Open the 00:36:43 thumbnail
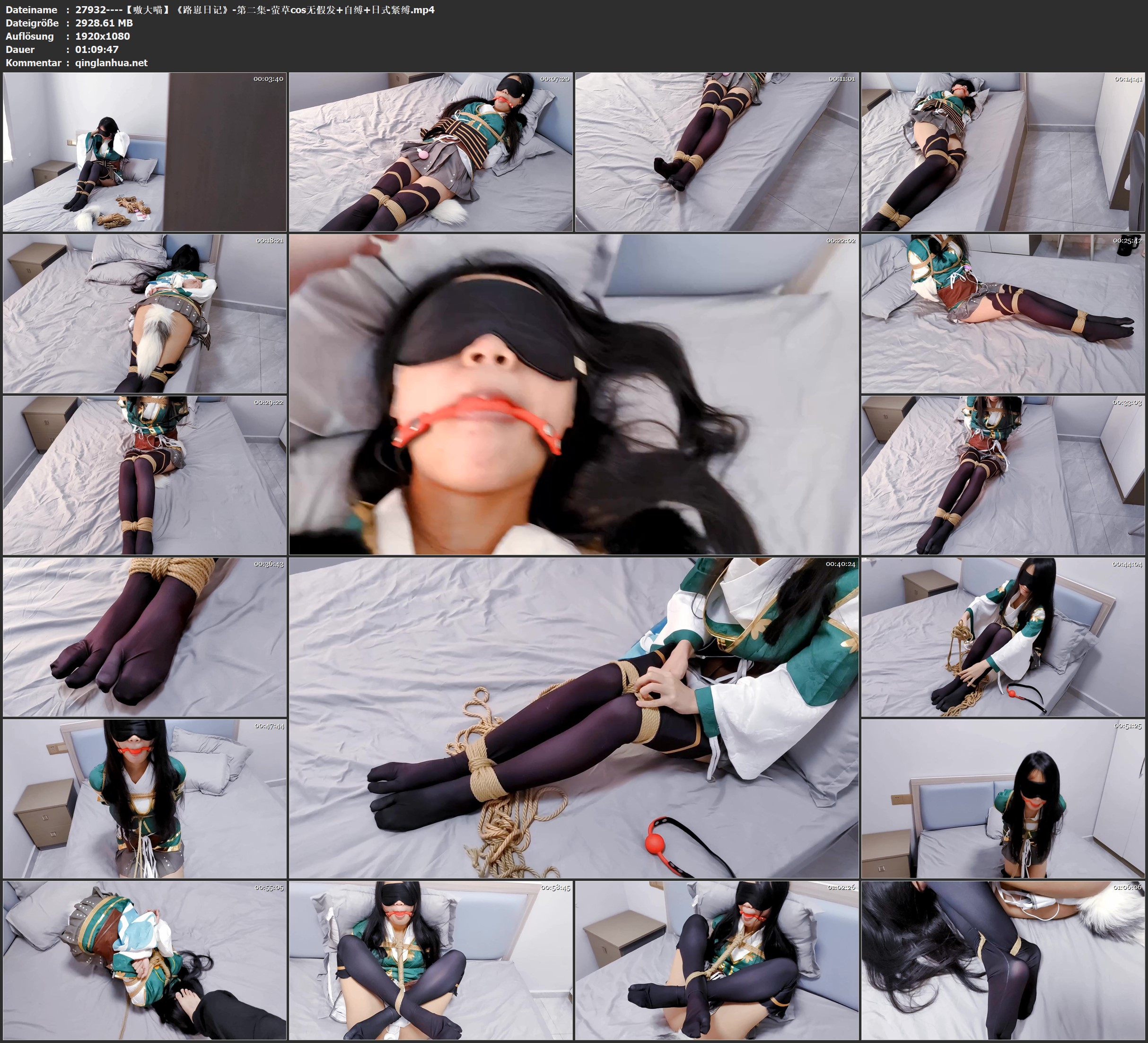This screenshot has width=1148, height=1043. pos(145,637)
